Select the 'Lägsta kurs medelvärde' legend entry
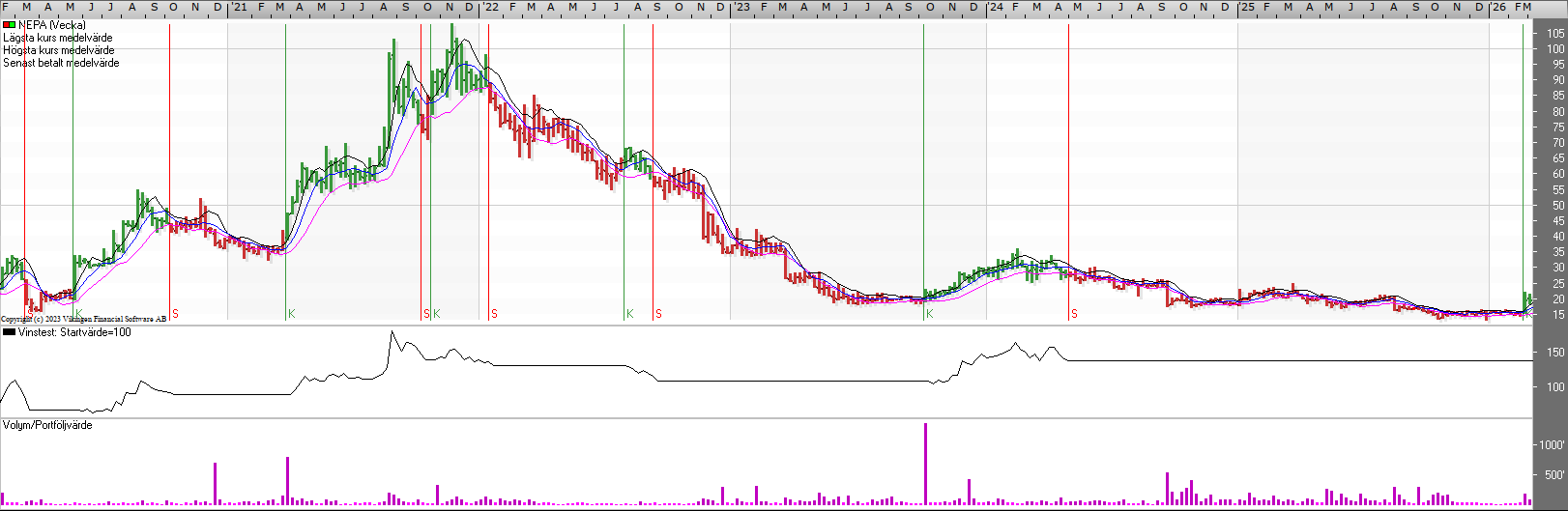1568x511 pixels. pyautogui.click(x=57, y=38)
